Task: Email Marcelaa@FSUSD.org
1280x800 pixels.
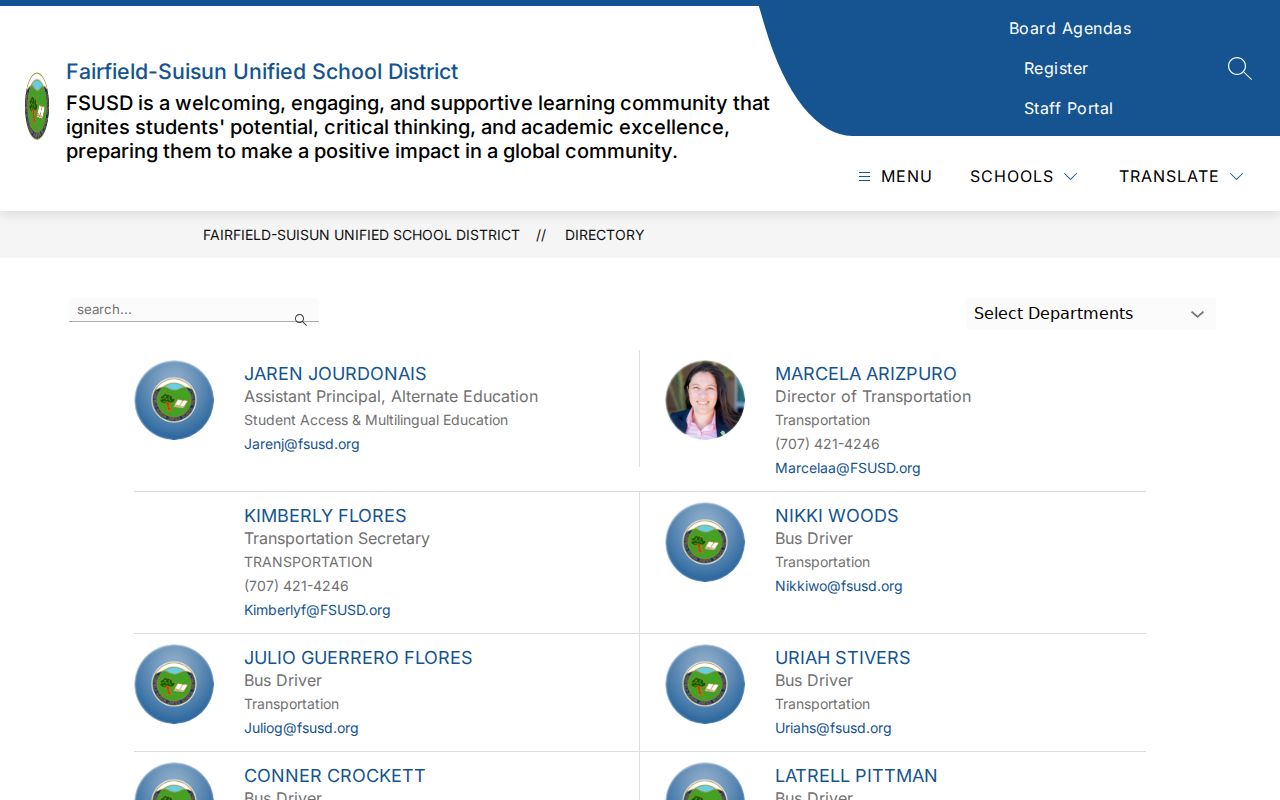Action: [848, 468]
